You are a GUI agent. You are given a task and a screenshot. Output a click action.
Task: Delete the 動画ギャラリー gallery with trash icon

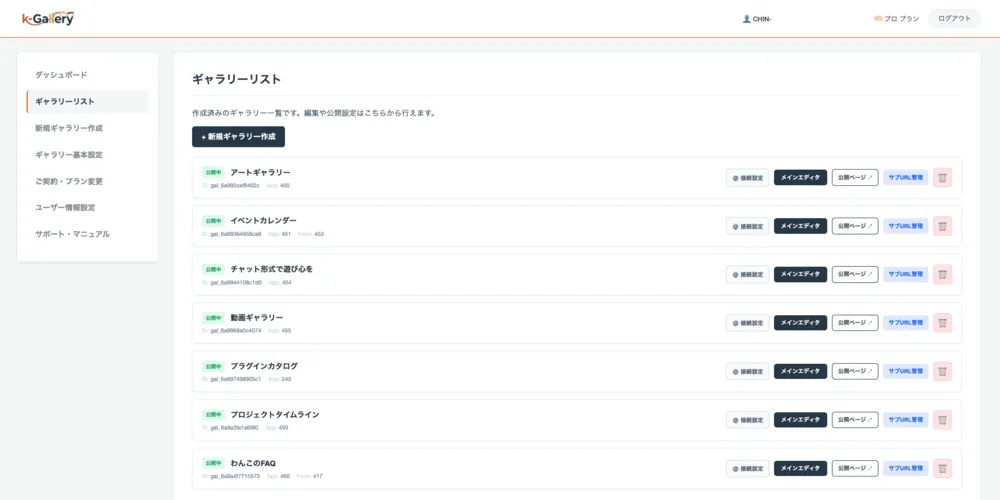click(942, 323)
